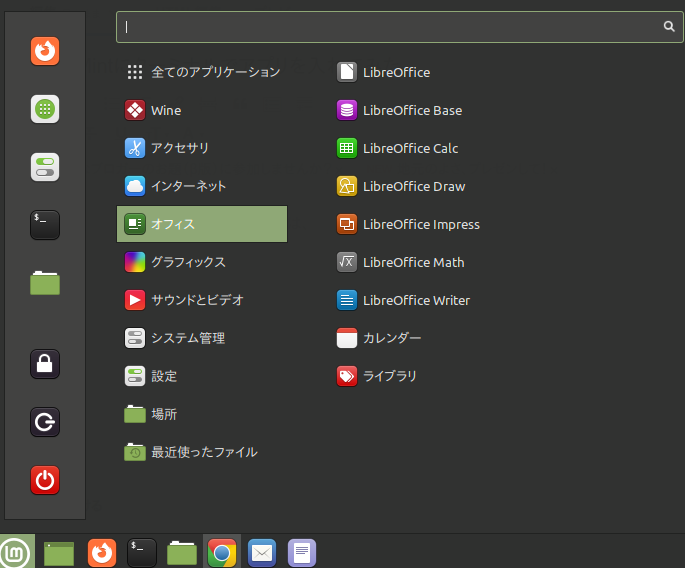685x568 pixels.
Task: Open Software Manager in the favorites sidebar
Action: 45,109
